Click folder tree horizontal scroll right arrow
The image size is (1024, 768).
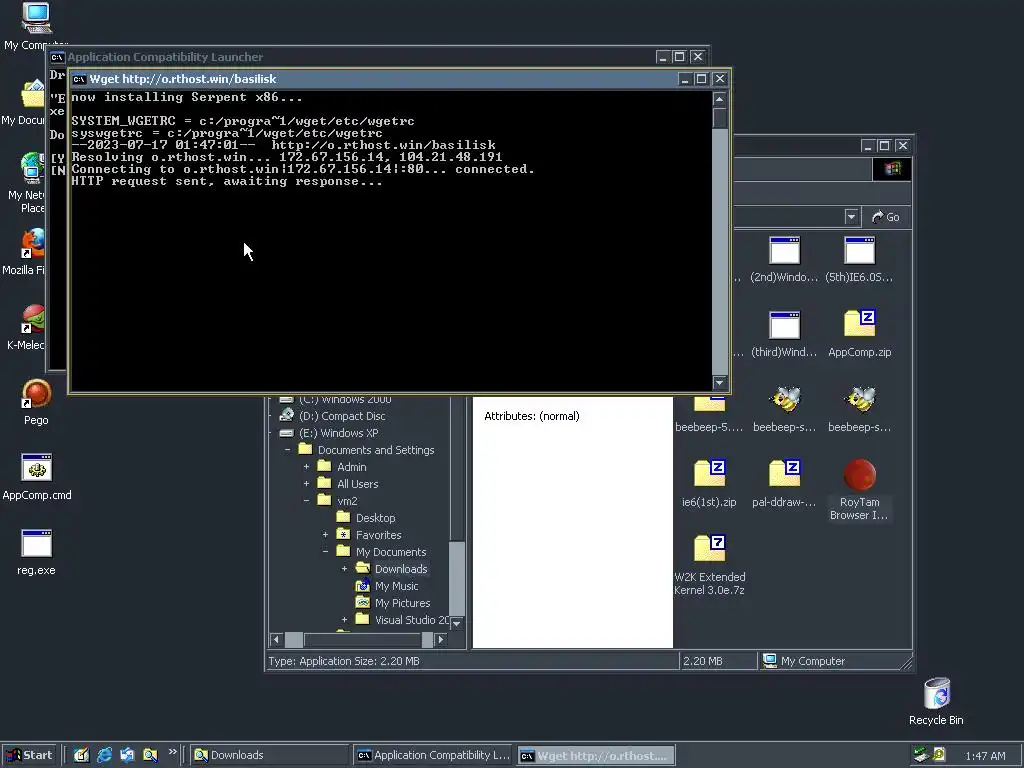(441, 639)
